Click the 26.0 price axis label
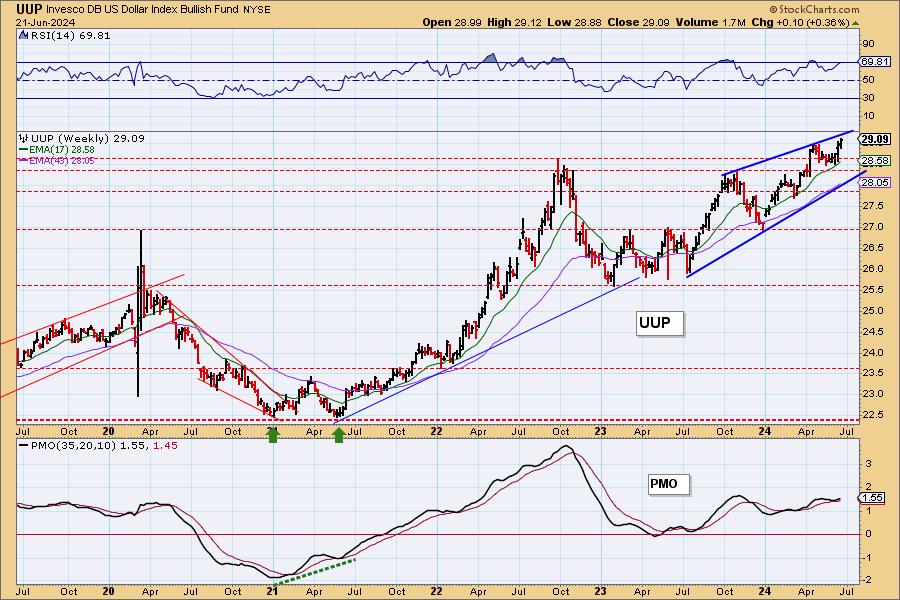This screenshot has height=600, width=900. pos(871,269)
